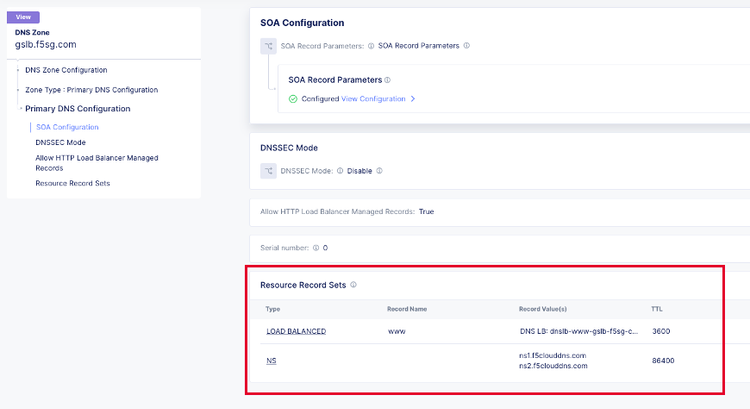
Task: Select DNS Zone Configuration in the sidebar
Action: (x=66, y=70)
